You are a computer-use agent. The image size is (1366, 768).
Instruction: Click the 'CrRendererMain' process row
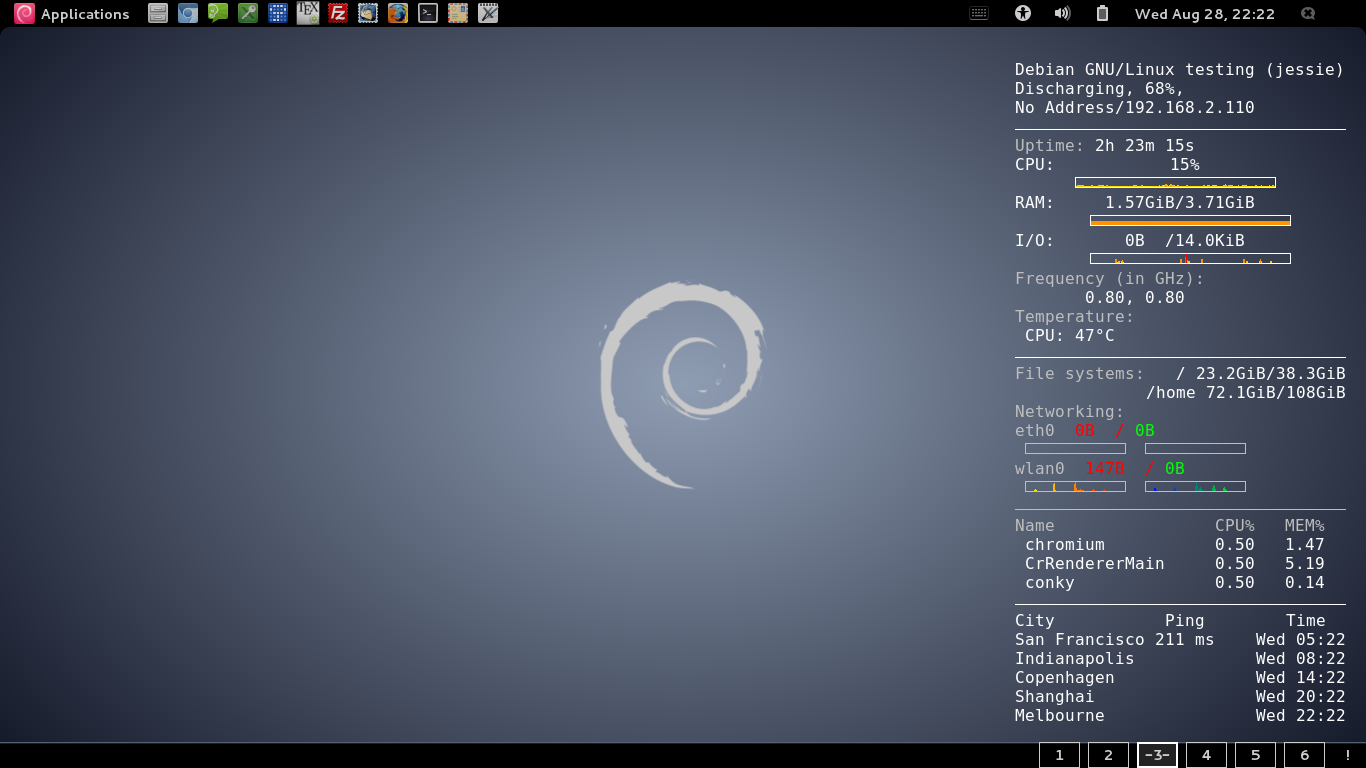click(1175, 564)
